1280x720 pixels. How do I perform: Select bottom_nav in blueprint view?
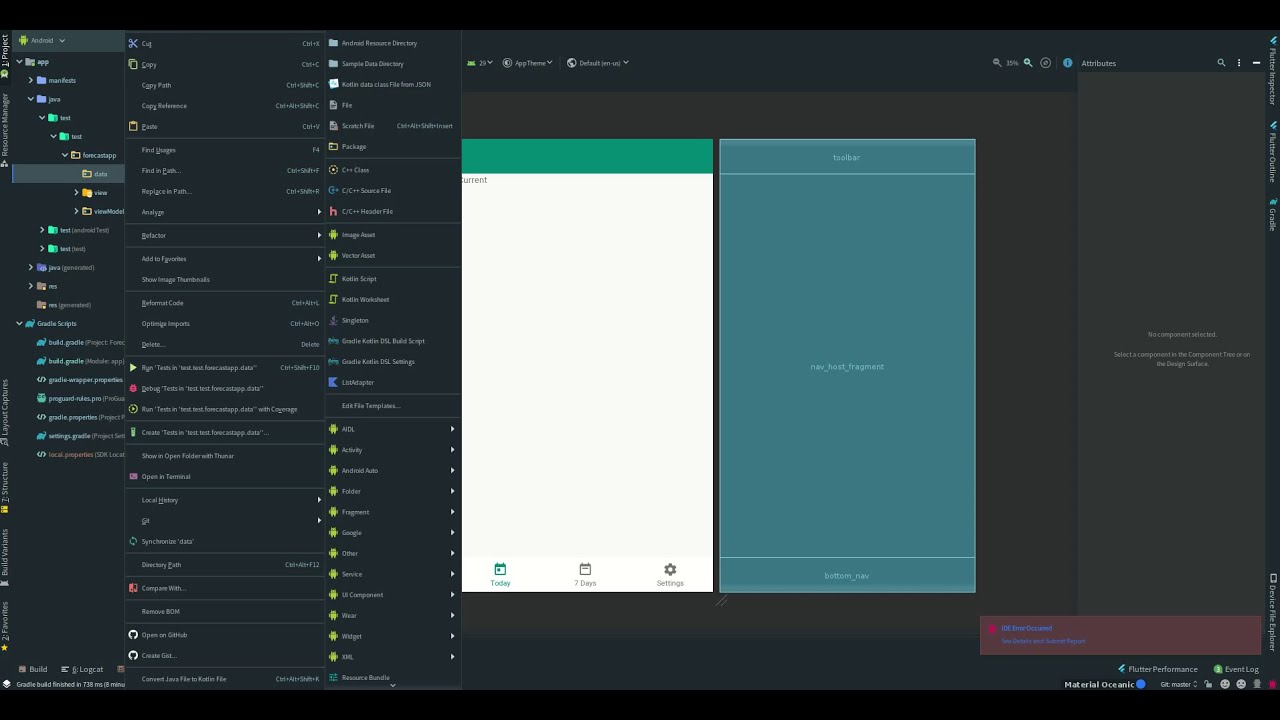tap(847, 575)
